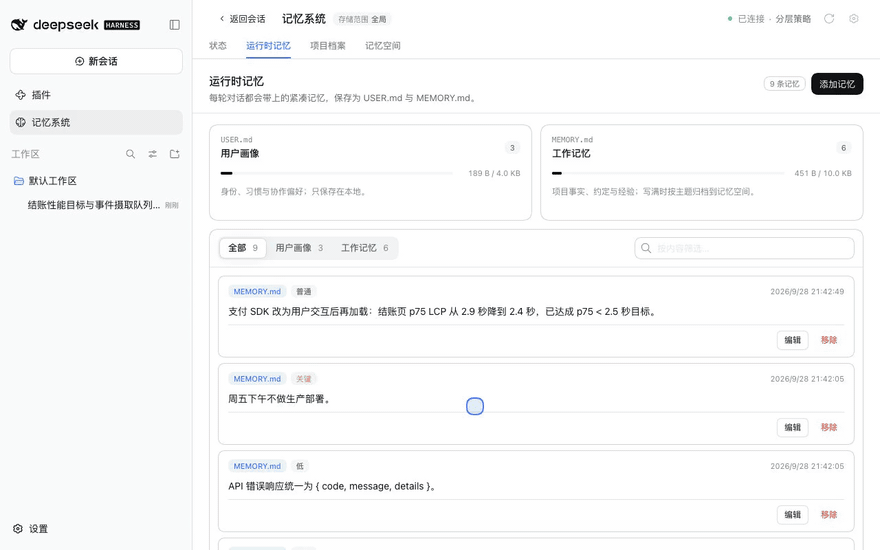
Task: Click the MEMORY.md tag on 支付 SDK entry
Action: 257,292
